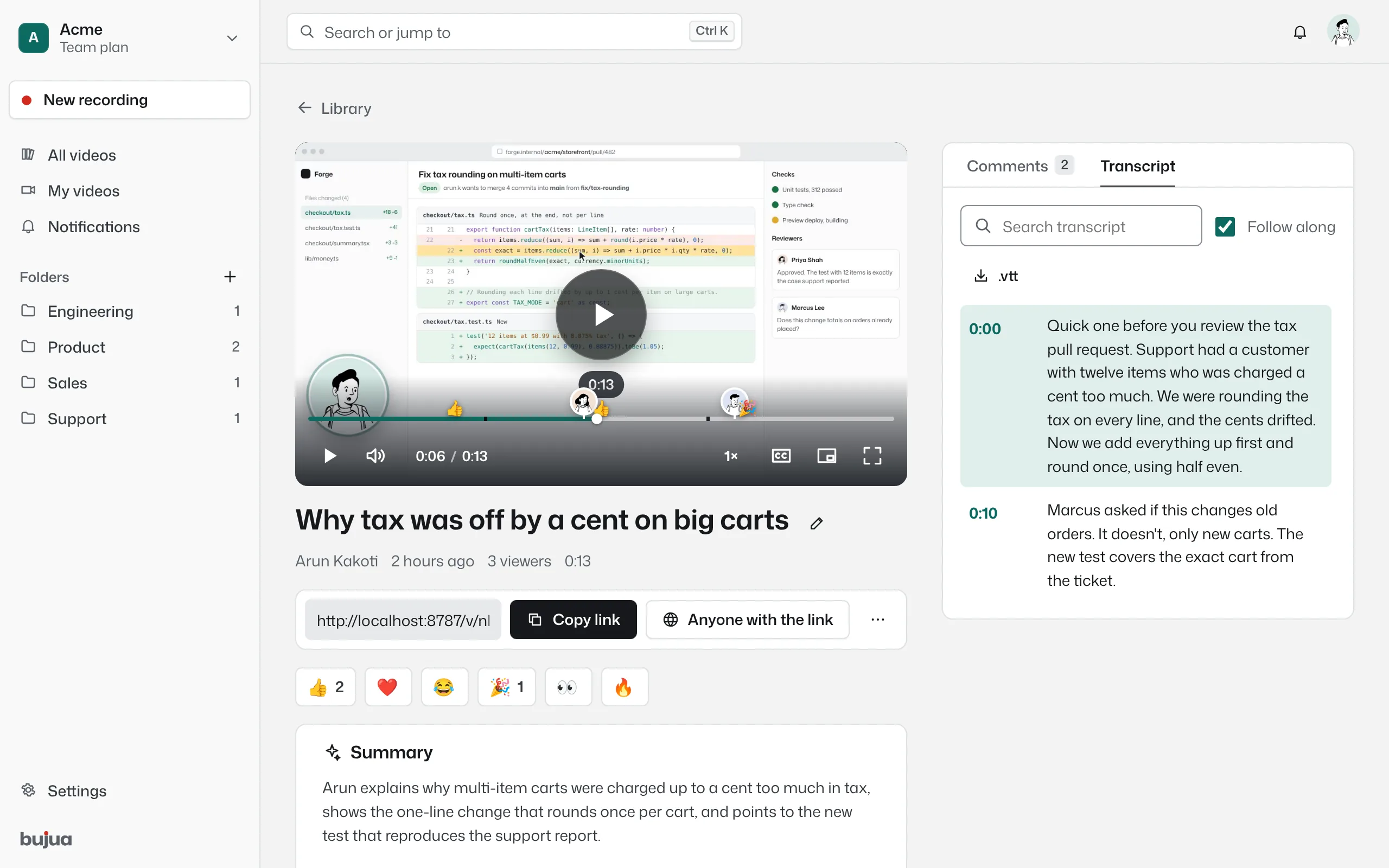Open My videos in the sidebar
Screen dimensions: 1389x868
point(130,190)
